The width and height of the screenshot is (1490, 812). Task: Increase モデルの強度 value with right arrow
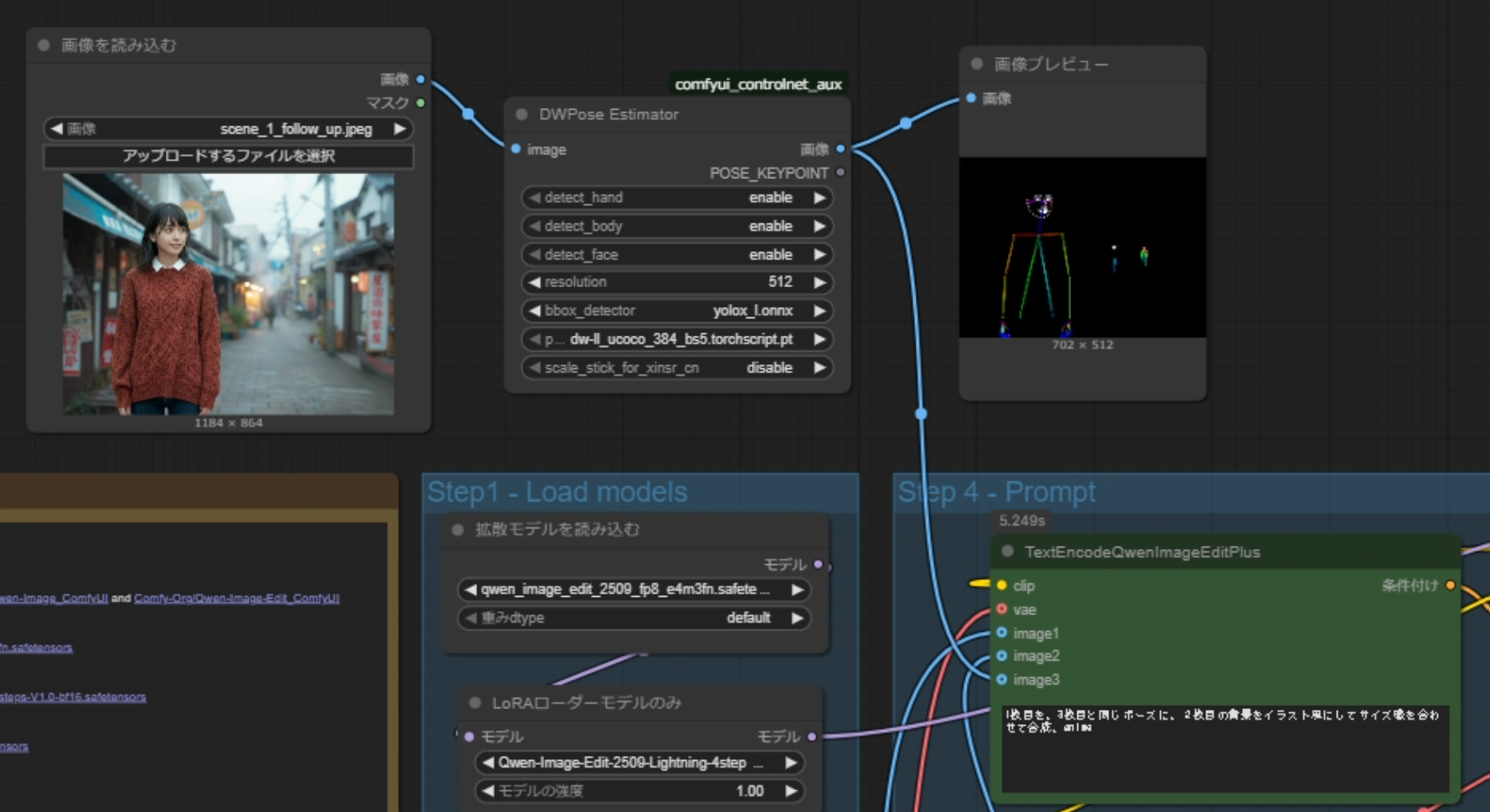(791, 791)
